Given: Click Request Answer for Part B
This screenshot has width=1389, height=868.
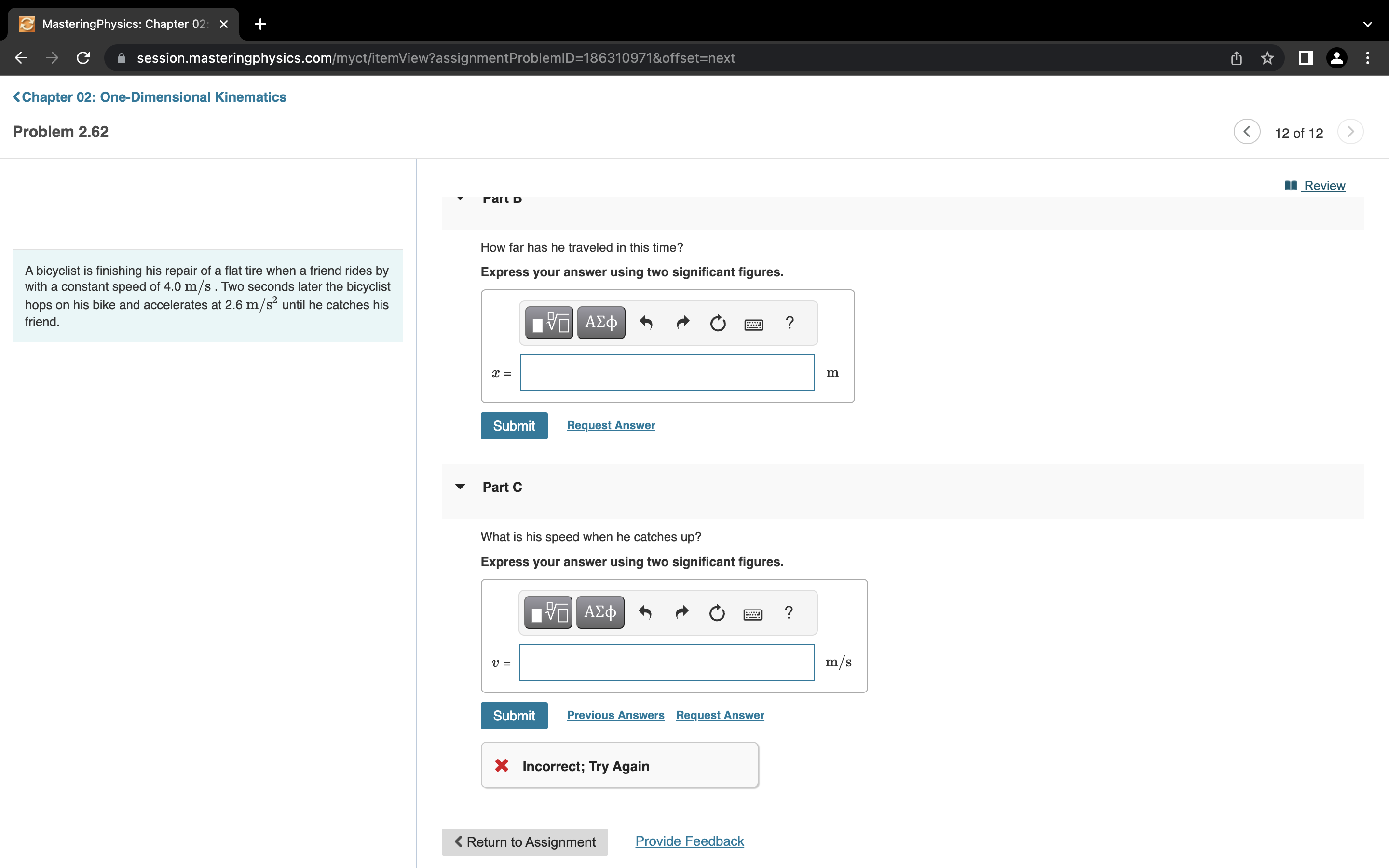Looking at the screenshot, I should (x=611, y=425).
